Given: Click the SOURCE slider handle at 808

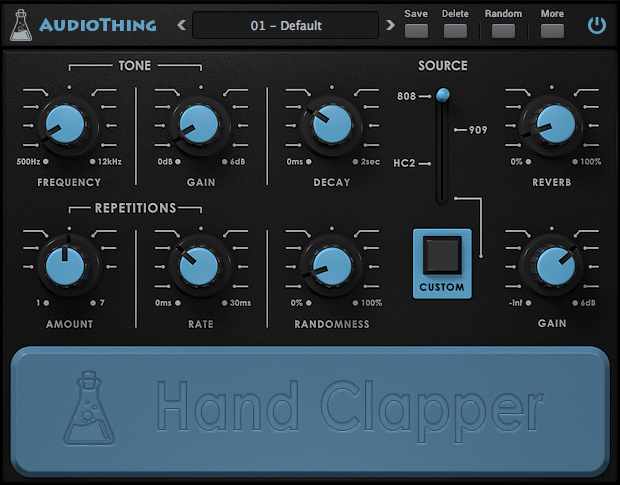Looking at the screenshot, I should (442, 95).
